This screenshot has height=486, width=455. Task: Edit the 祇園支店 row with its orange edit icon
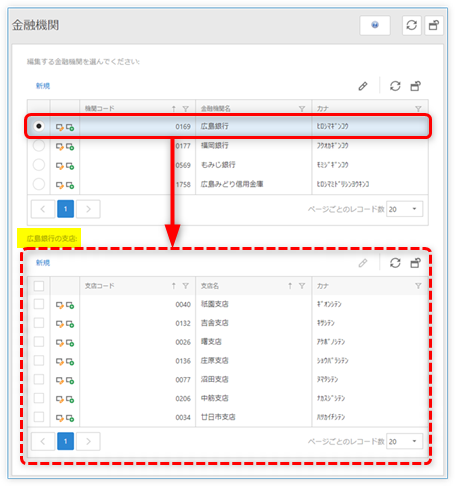(60, 305)
